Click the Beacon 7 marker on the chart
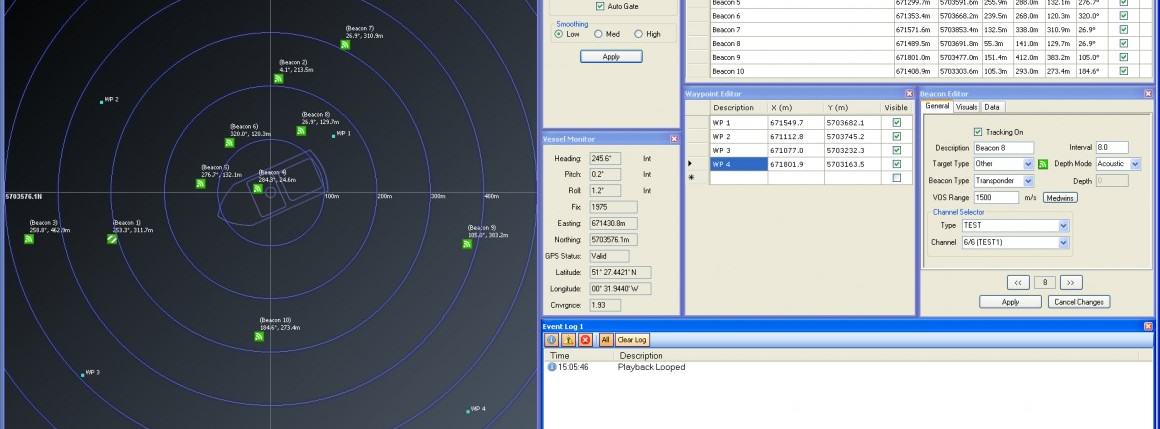 [345, 44]
